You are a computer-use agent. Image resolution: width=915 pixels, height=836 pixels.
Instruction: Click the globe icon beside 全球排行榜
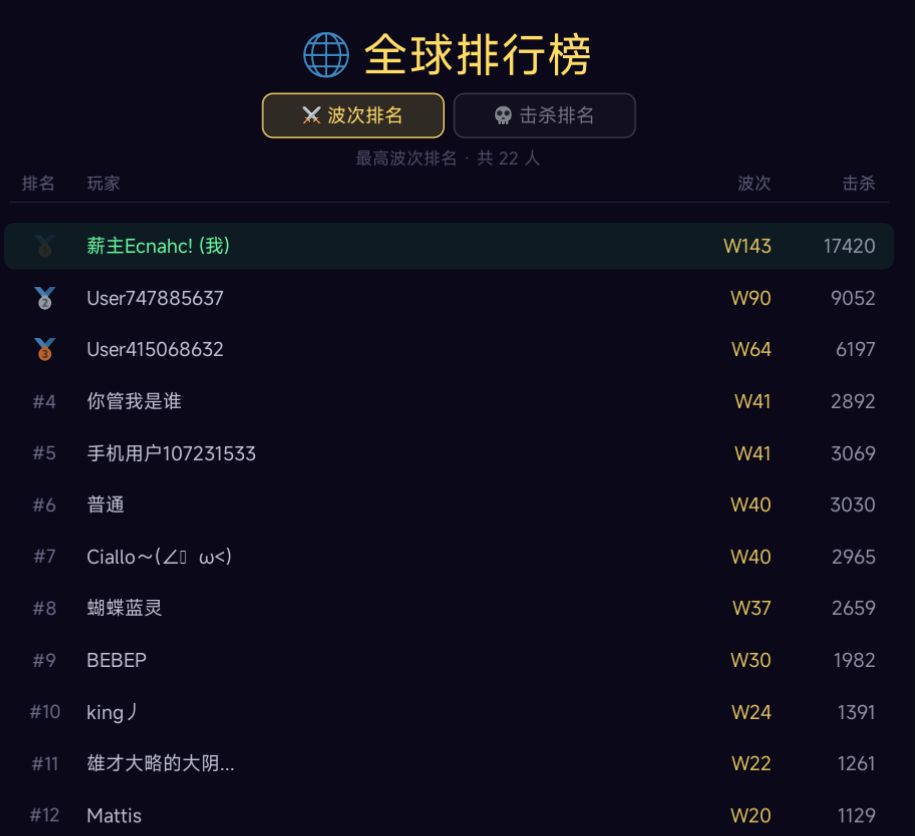[326, 55]
